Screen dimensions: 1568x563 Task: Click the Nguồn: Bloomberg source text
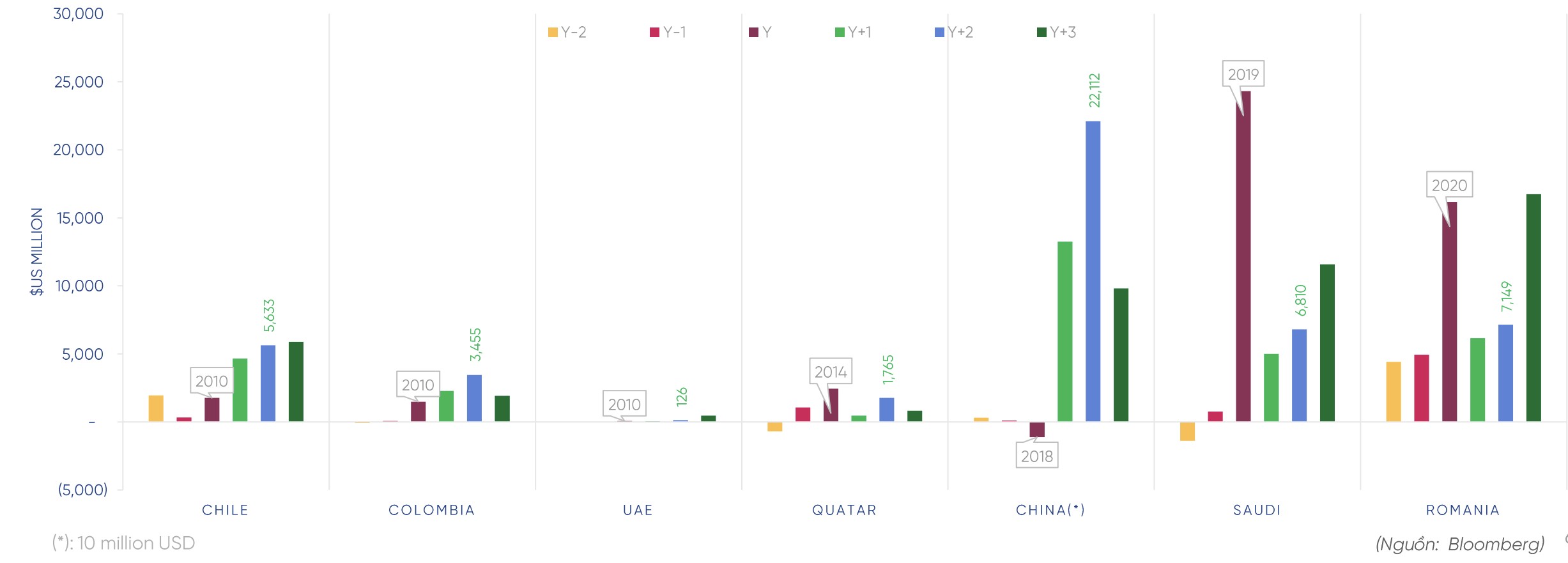point(1460,544)
